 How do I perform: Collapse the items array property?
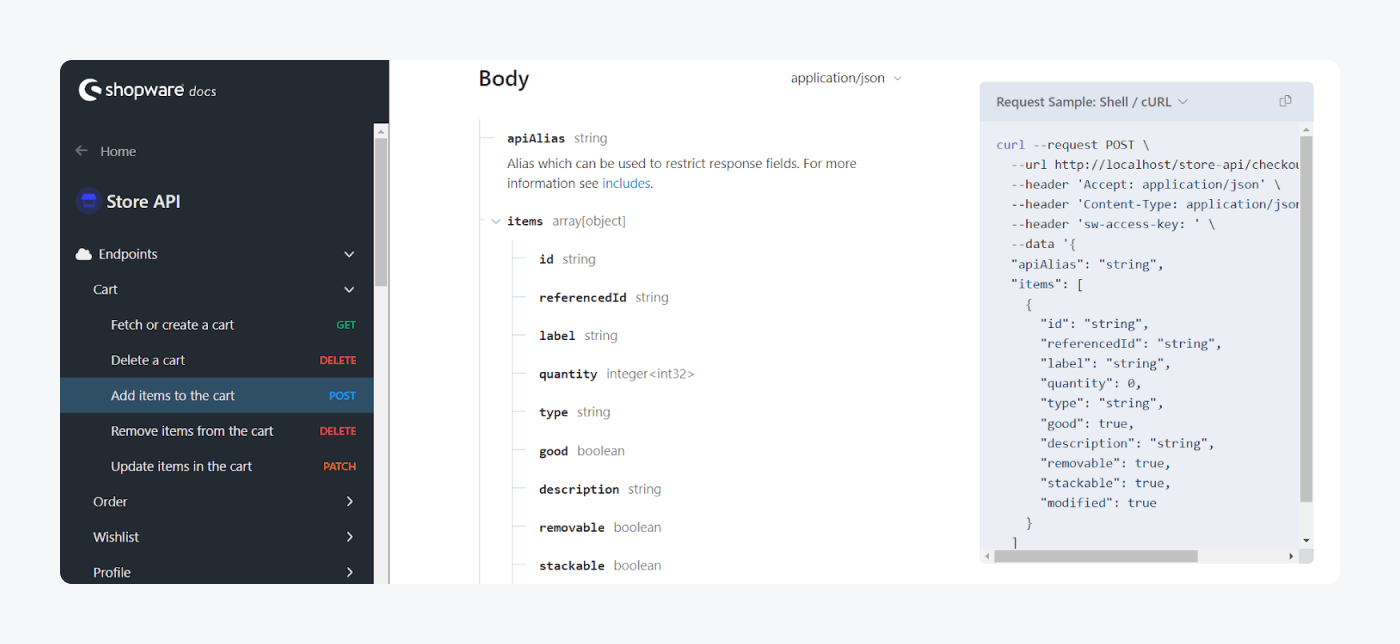[496, 221]
